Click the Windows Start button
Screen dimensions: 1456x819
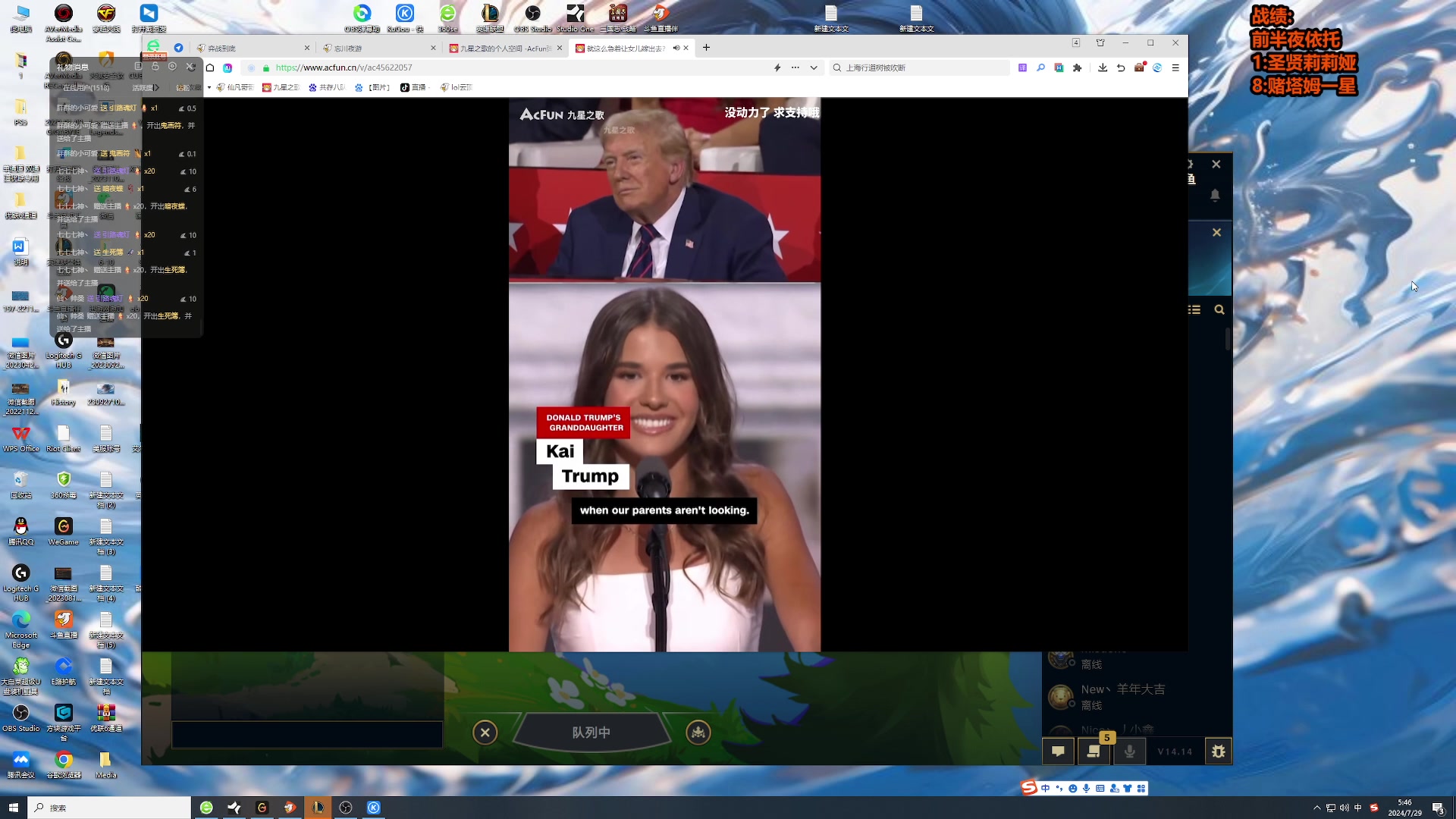coord(13,808)
